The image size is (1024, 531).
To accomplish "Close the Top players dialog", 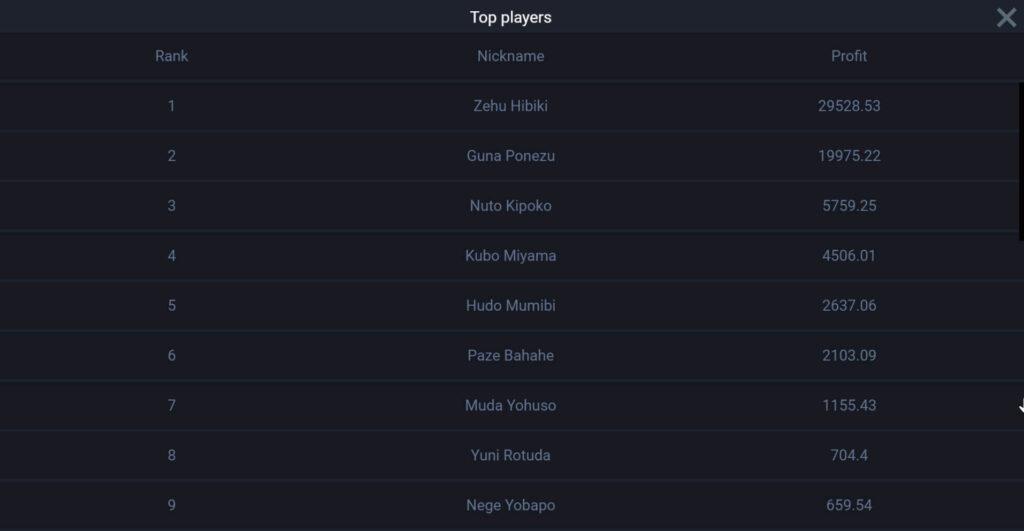I will tap(1006, 18).
